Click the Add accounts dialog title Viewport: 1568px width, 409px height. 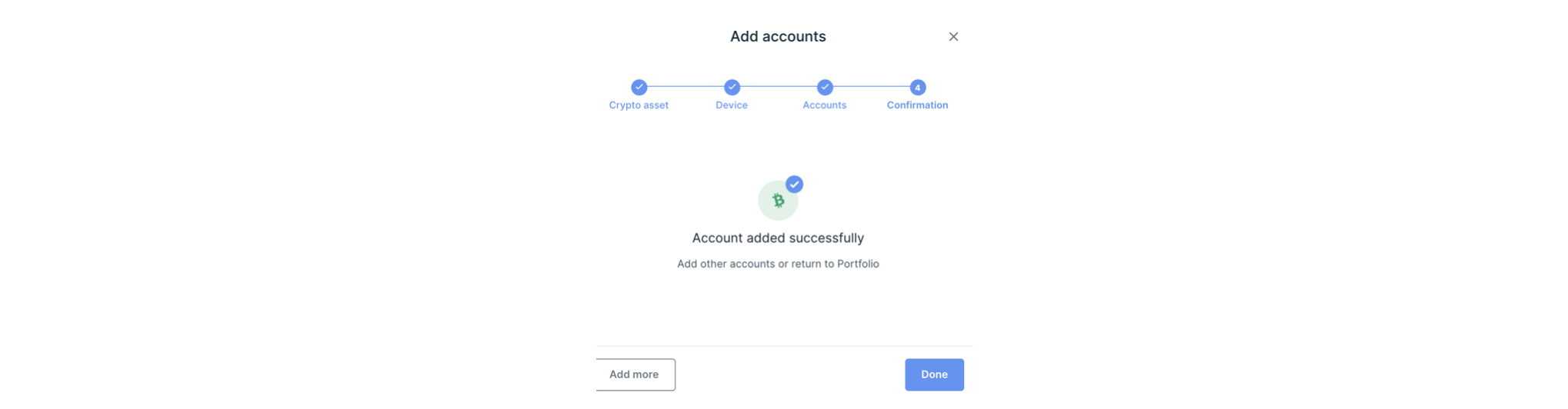point(778,36)
